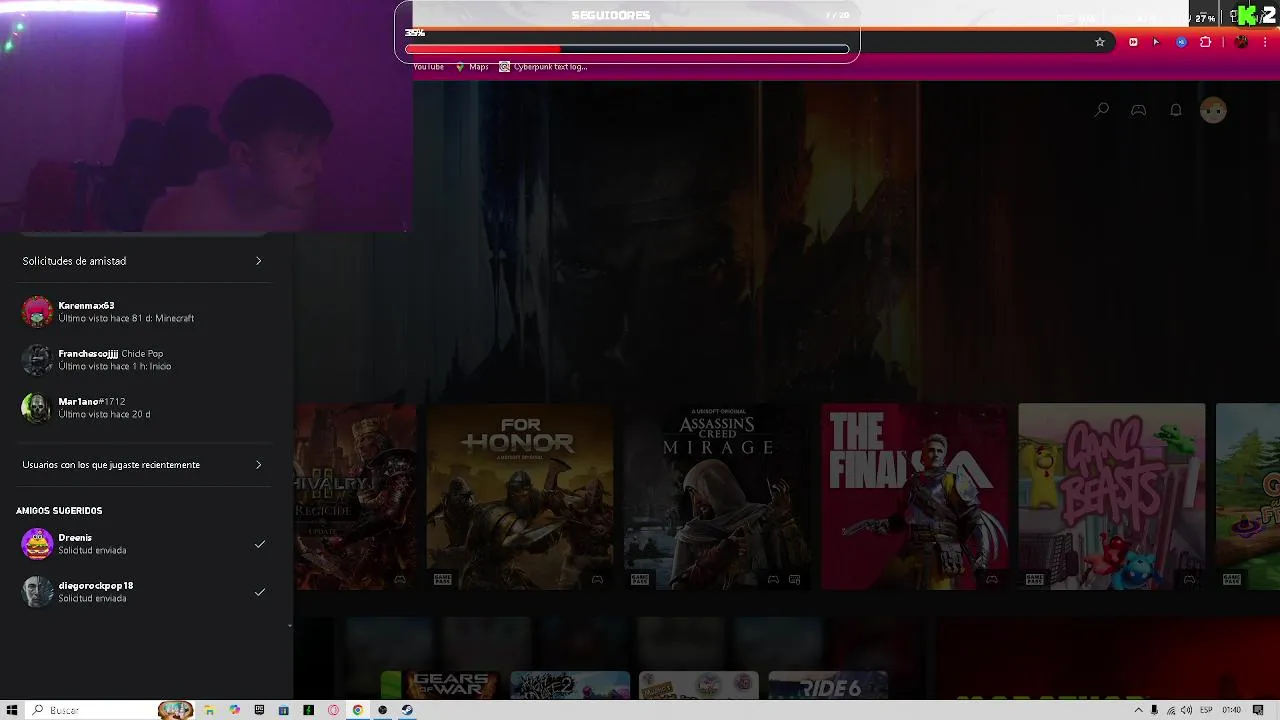Screen dimensions: 1280x720
Task: Open suggested friend Dreenis profile
Action: (146, 544)
